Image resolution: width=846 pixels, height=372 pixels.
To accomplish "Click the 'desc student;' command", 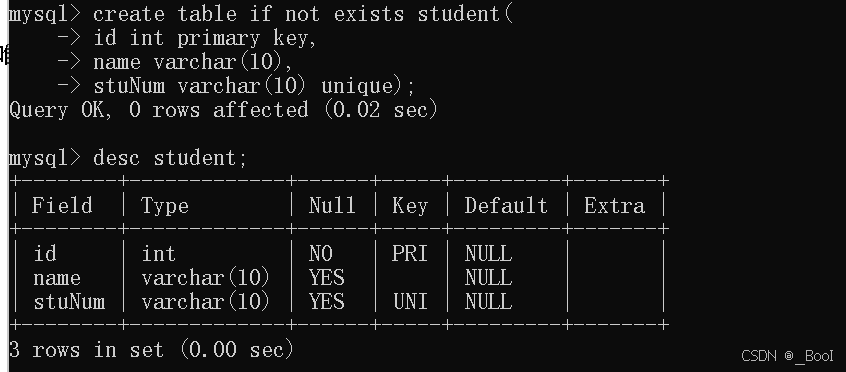I will [128, 158].
